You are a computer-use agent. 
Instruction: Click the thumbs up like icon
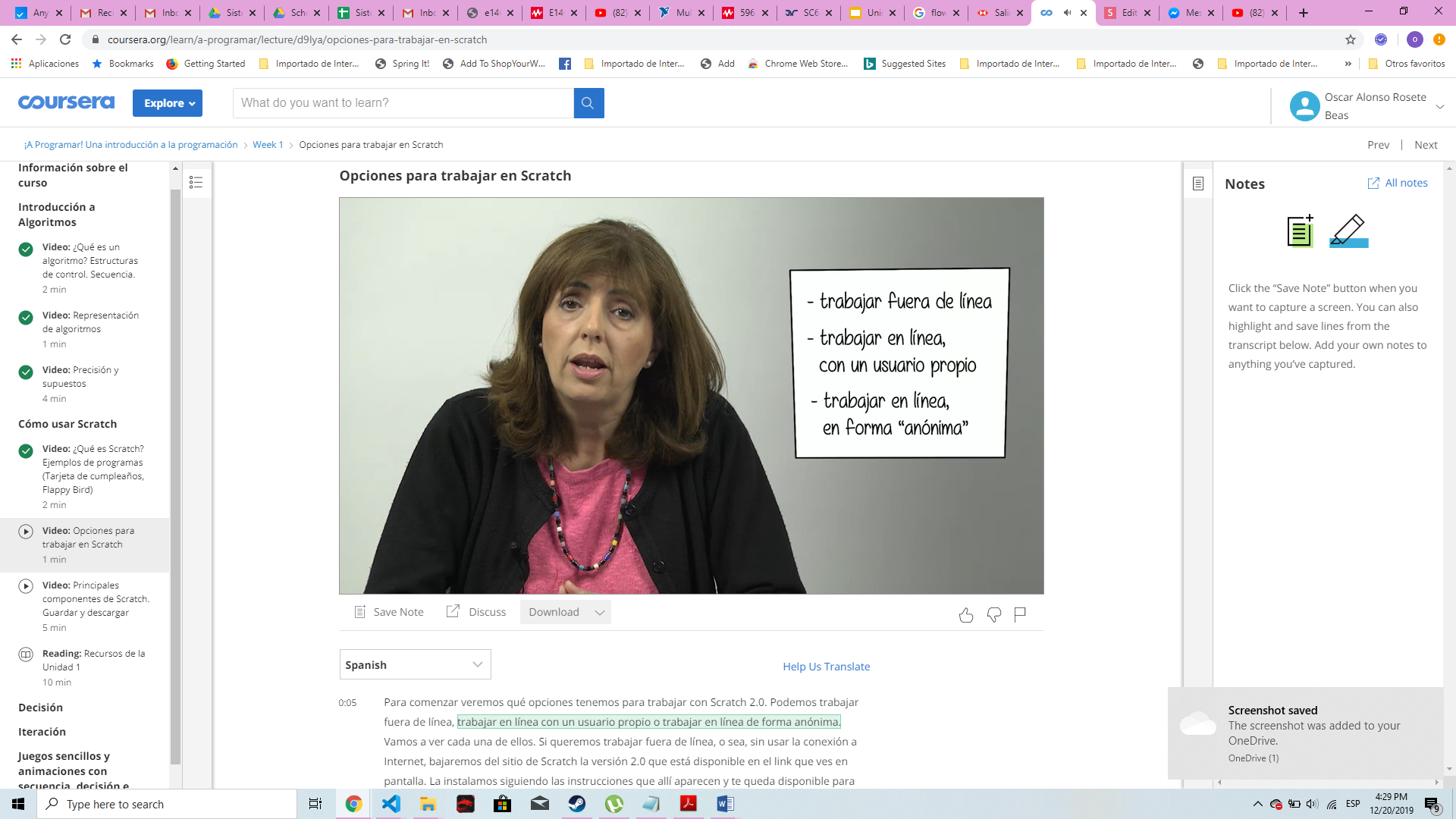click(965, 615)
